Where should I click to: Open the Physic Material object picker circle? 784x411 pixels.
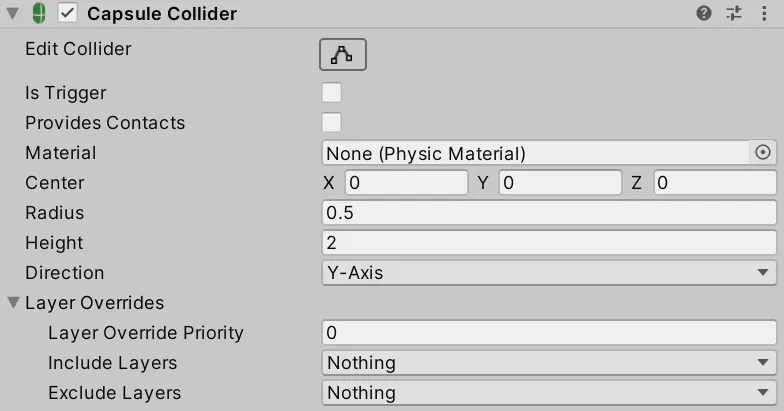point(762,152)
